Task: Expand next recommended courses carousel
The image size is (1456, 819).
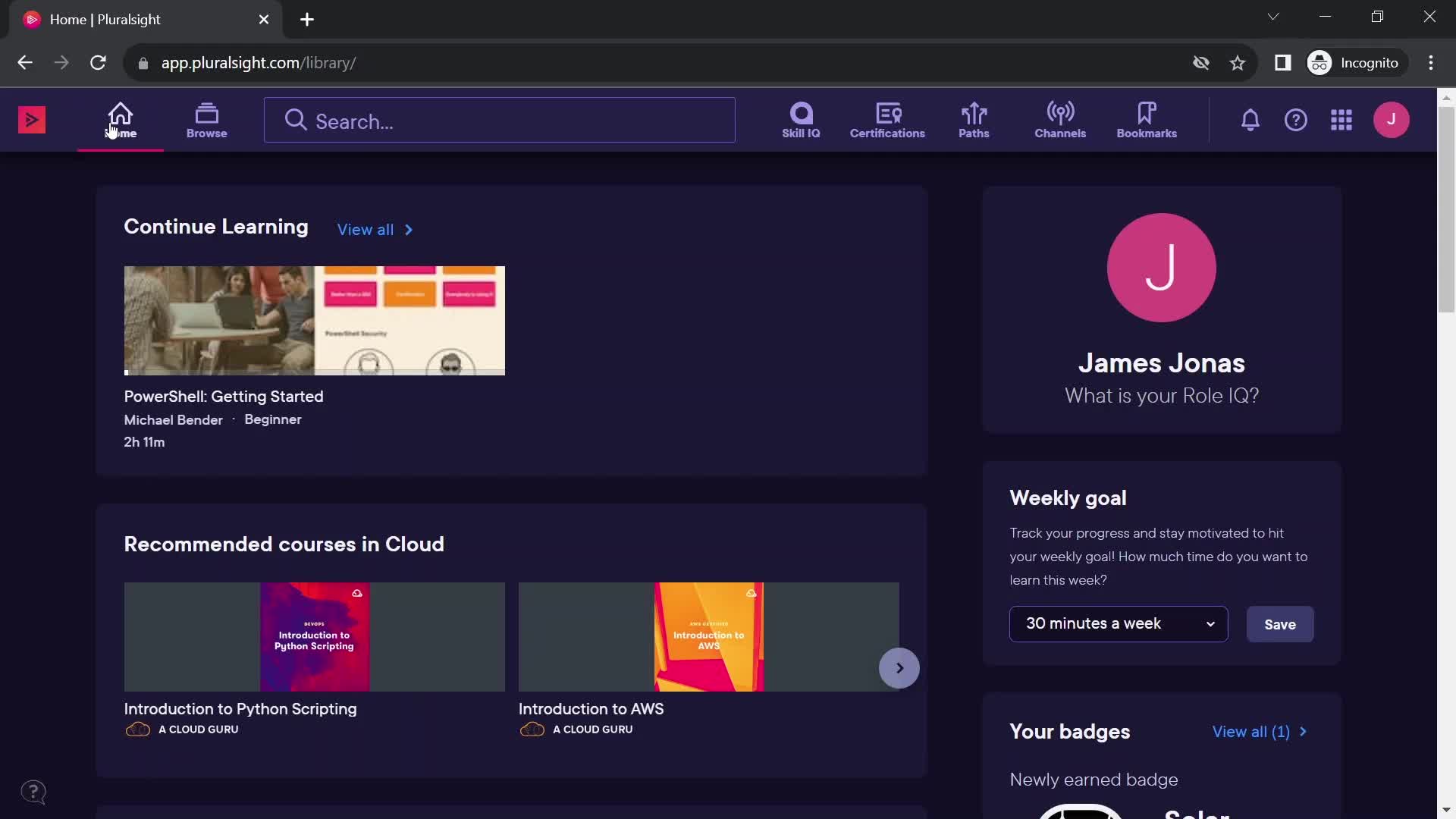Action: pyautogui.click(x=898, y=666)
